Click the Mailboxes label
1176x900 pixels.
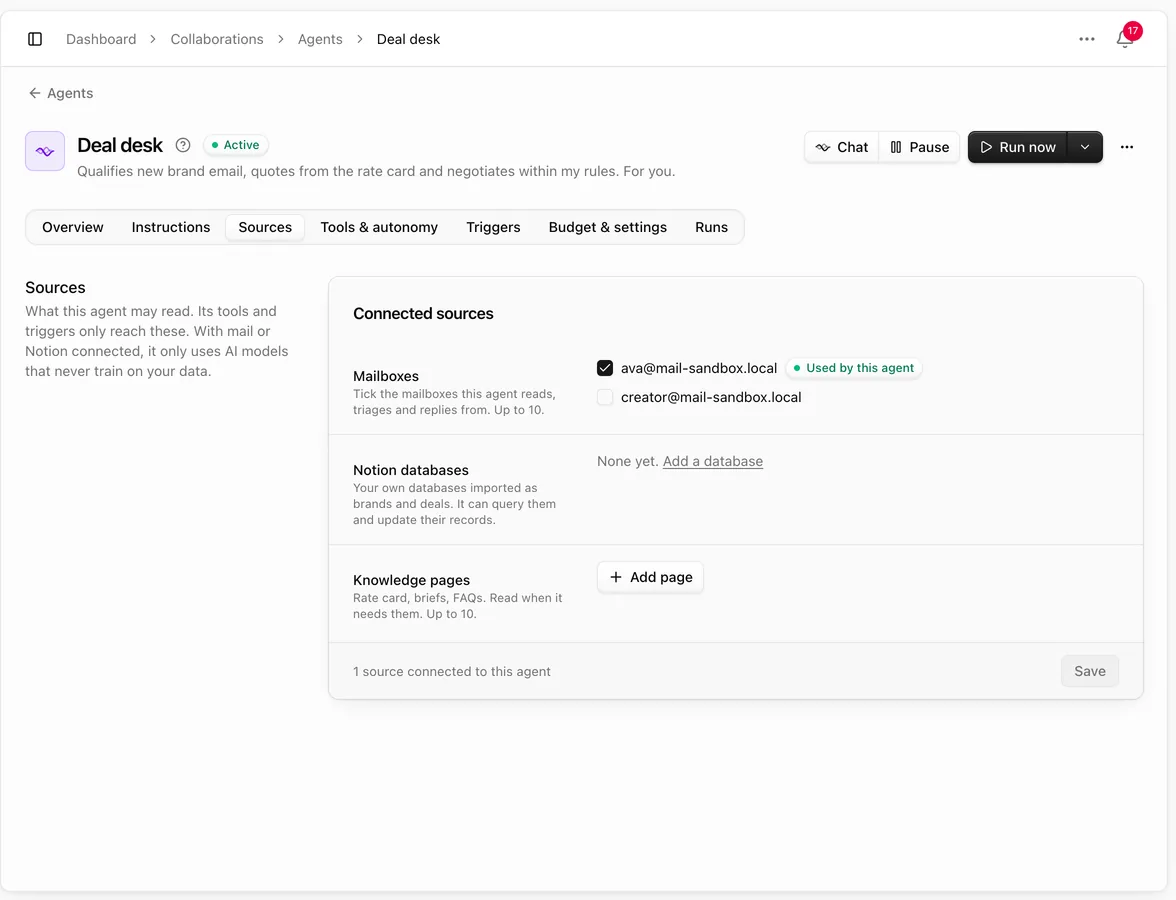pyautogui.click(x=386, y=376)
